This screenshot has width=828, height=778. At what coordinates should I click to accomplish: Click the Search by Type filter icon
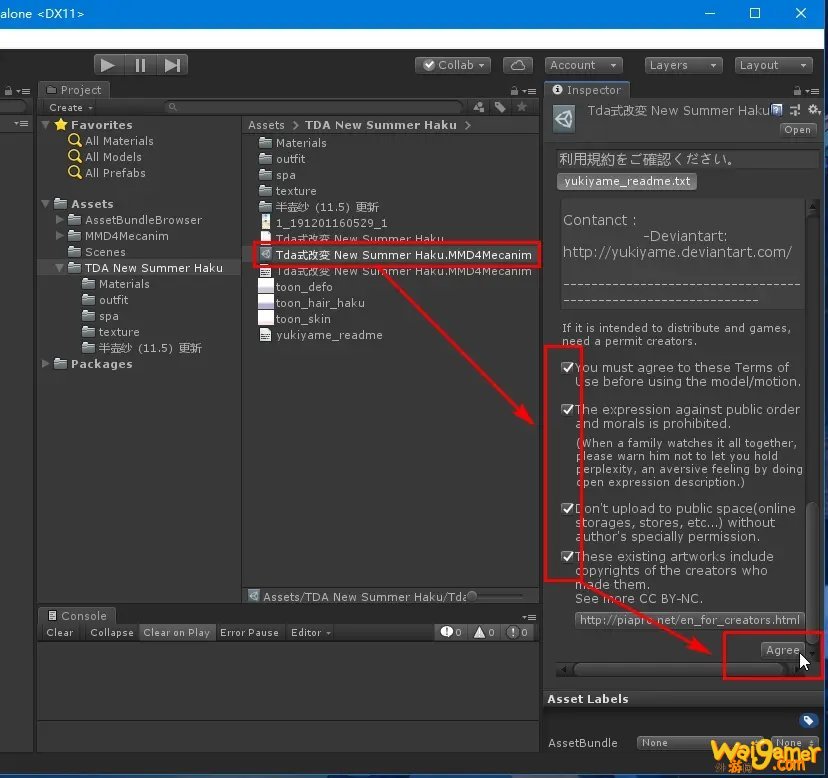point(479,107)
